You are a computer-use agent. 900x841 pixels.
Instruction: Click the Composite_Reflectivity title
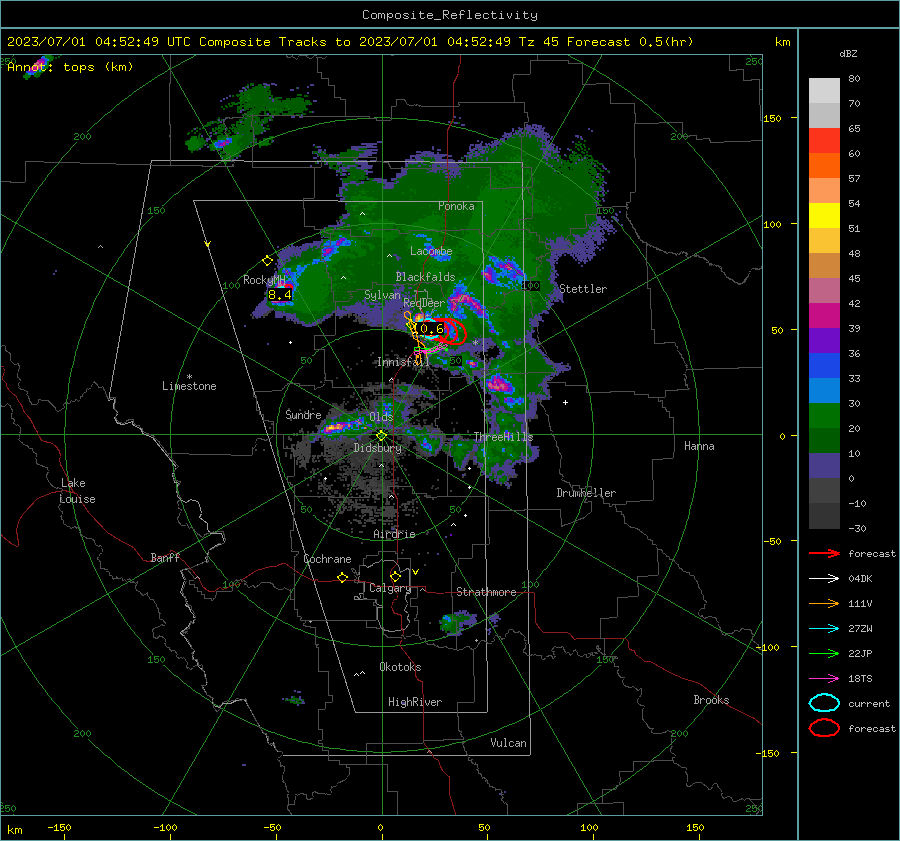tap(450, 15)
